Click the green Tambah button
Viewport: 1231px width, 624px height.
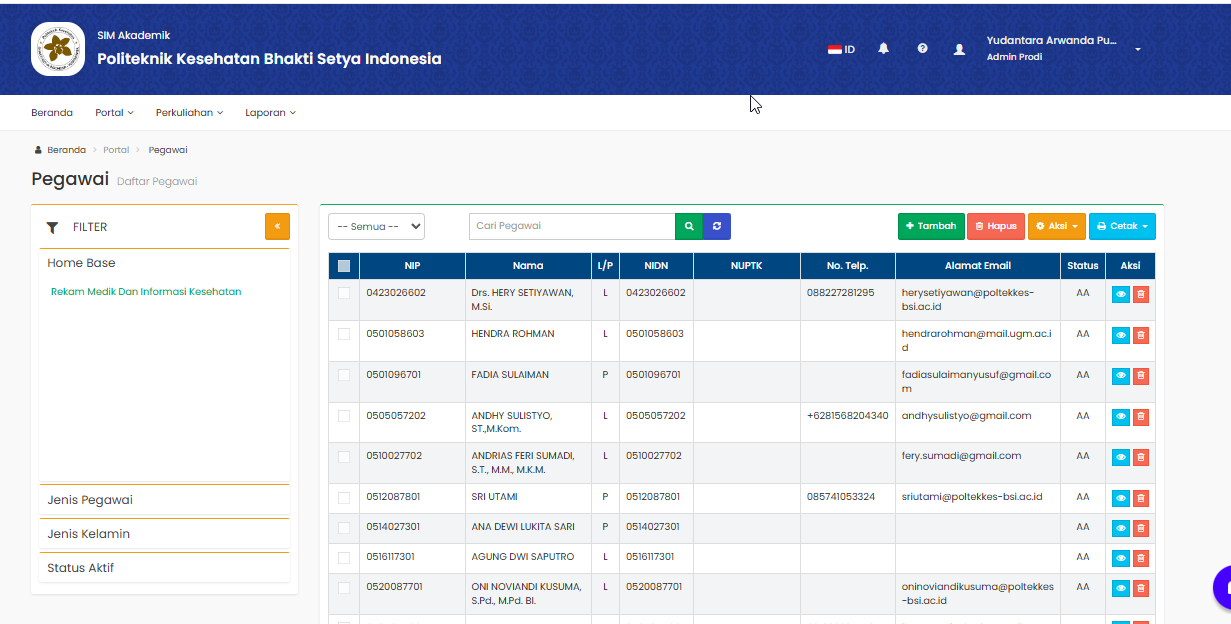[931, 227]
